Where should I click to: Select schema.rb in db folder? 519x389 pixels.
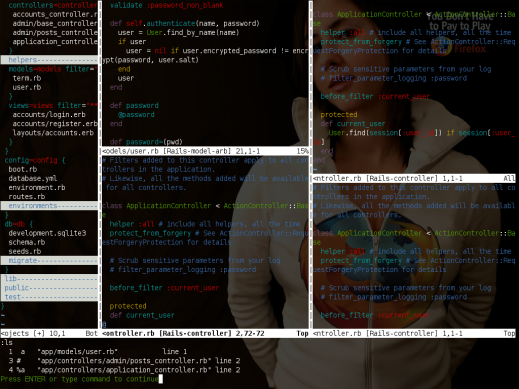pyautogui.click(x=27, y=242)
